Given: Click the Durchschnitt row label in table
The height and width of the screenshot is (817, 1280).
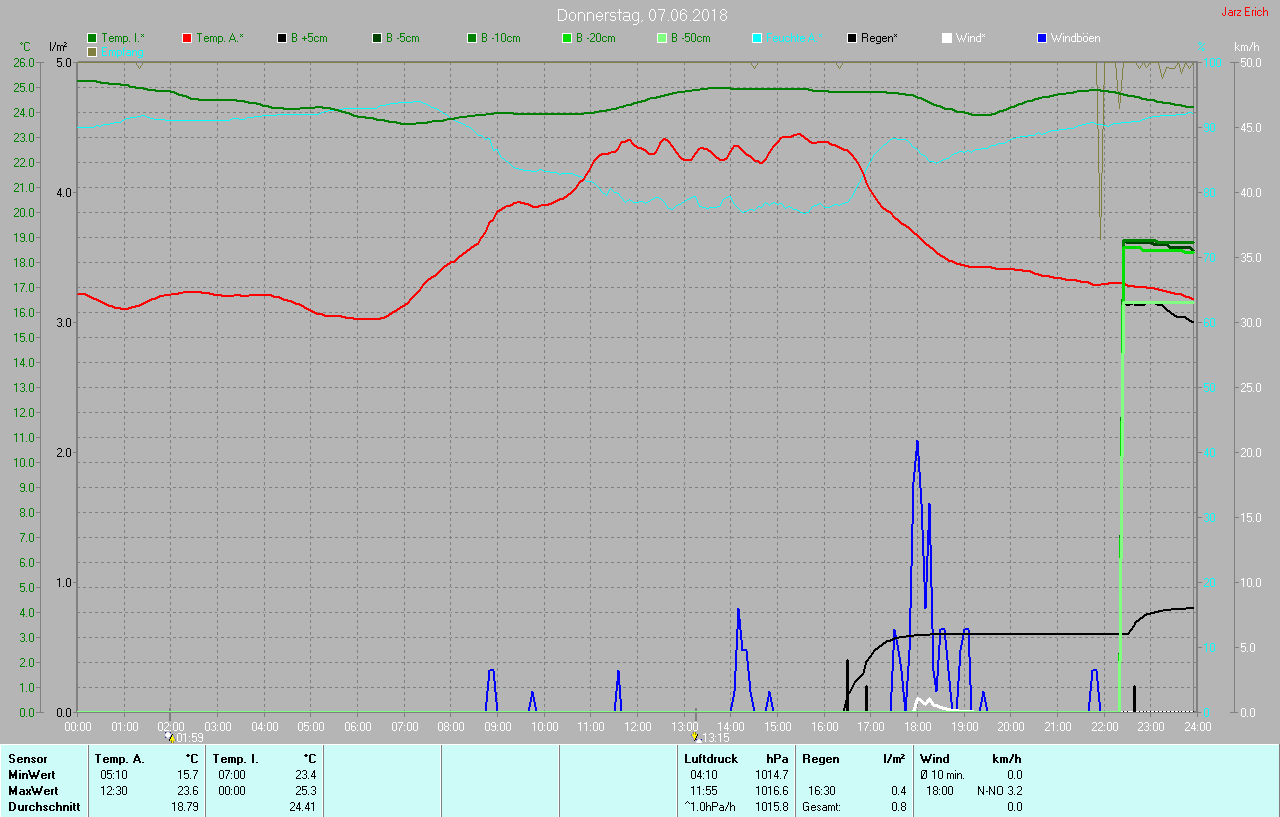Looking at the screenshot, I should coord(44,806).
